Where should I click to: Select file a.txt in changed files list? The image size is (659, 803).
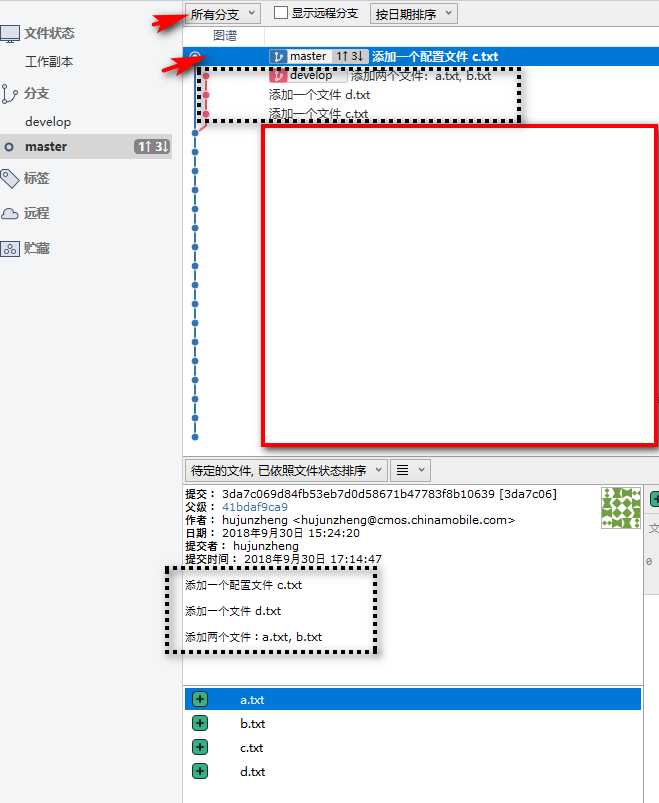pos(413,700)
